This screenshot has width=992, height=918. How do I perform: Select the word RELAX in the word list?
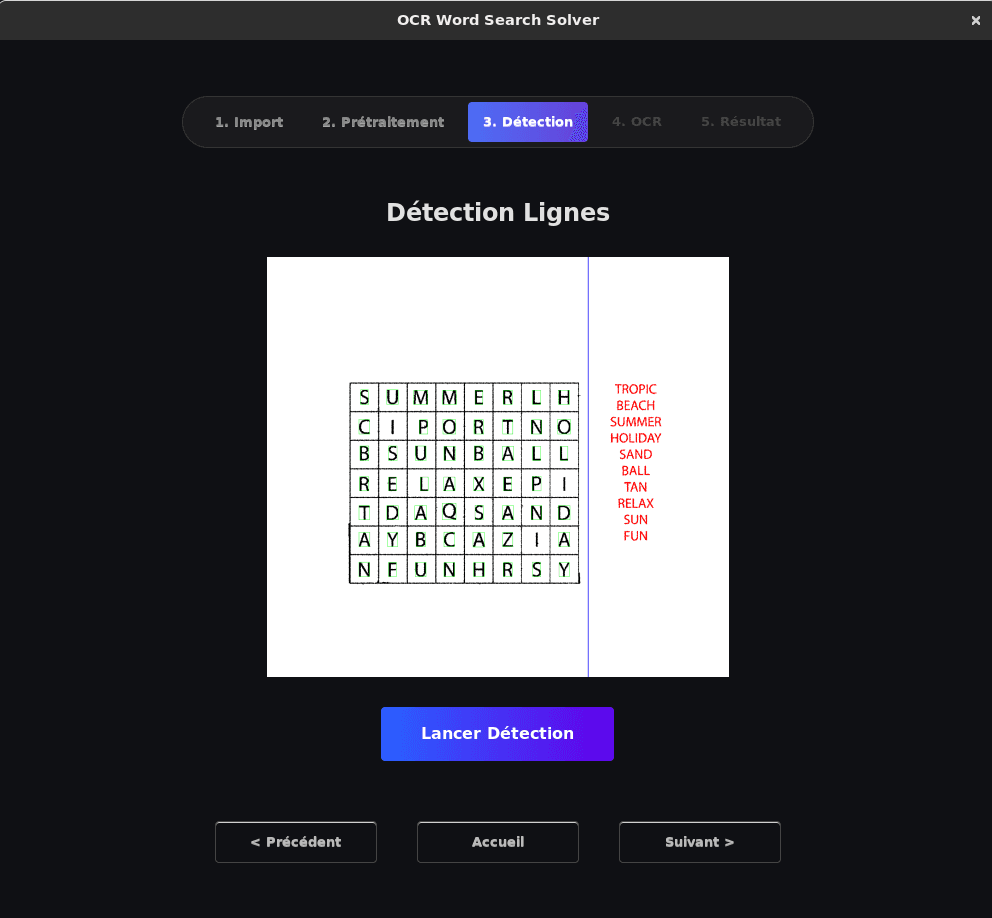tap(635, 503)
